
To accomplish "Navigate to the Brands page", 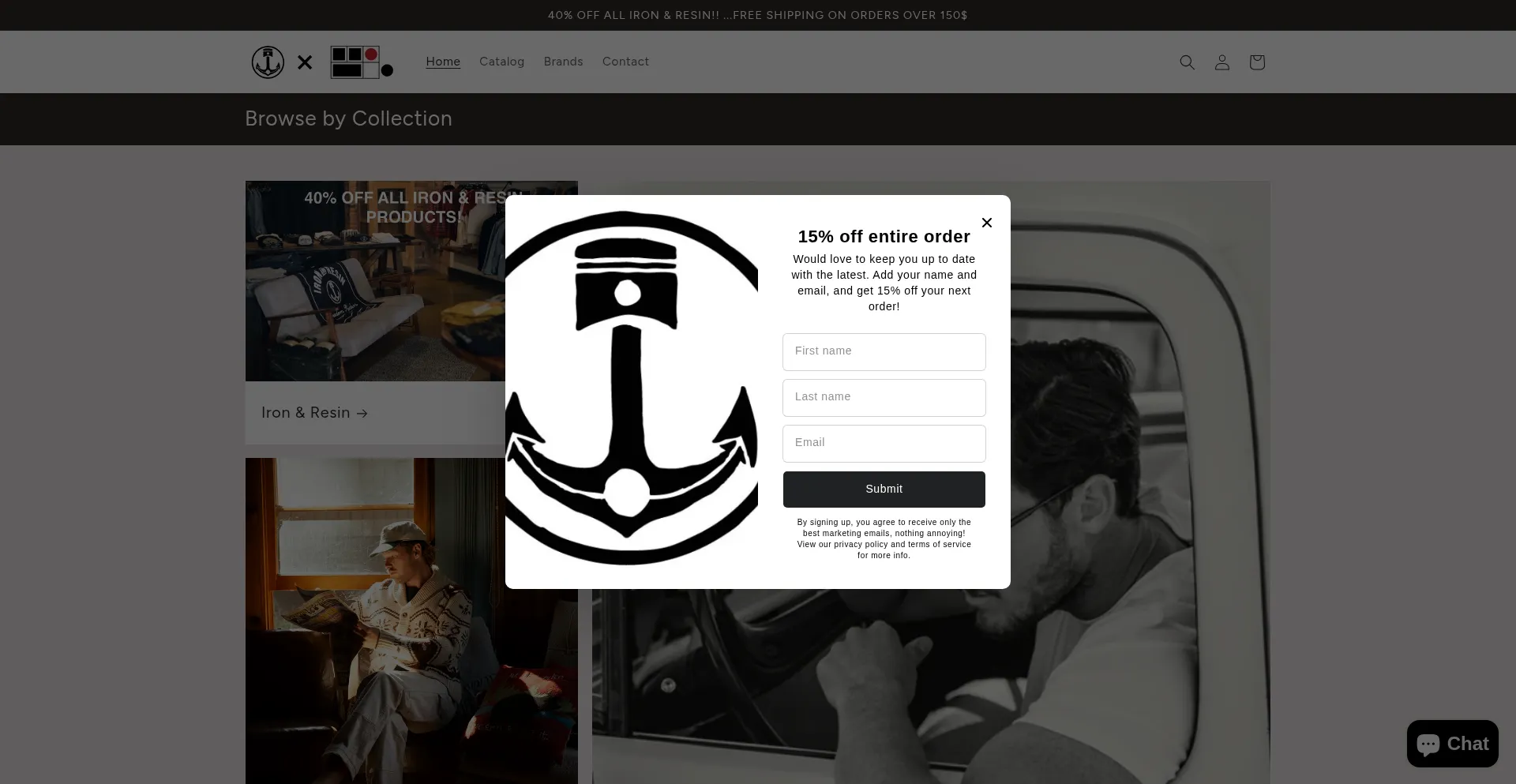I will click(563, 62).
